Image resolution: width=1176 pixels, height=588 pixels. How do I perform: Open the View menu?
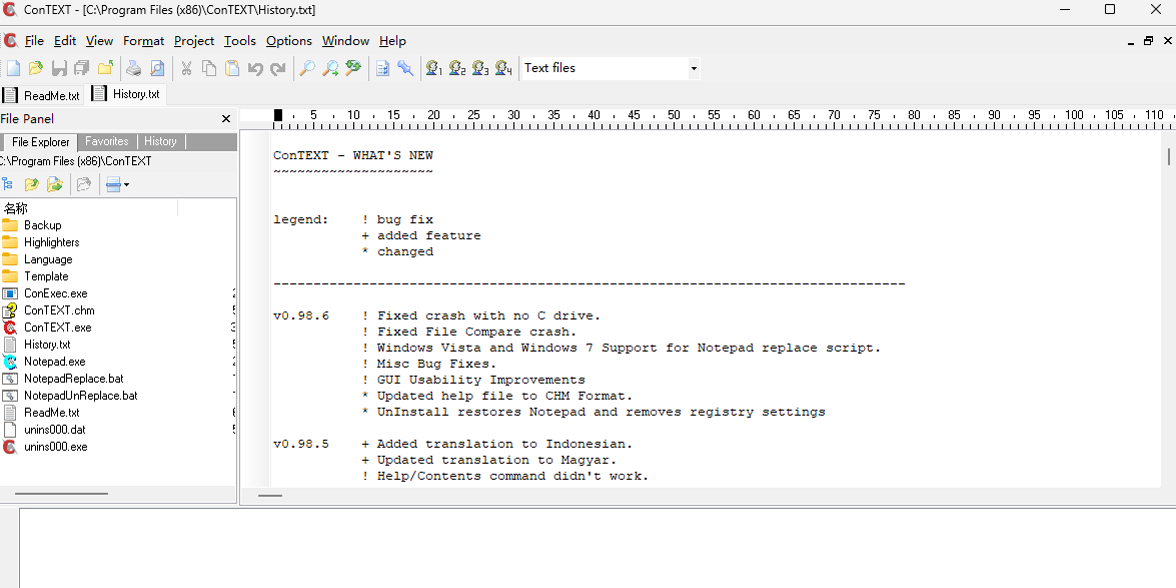pyautogui.click(x=99, y=41)
